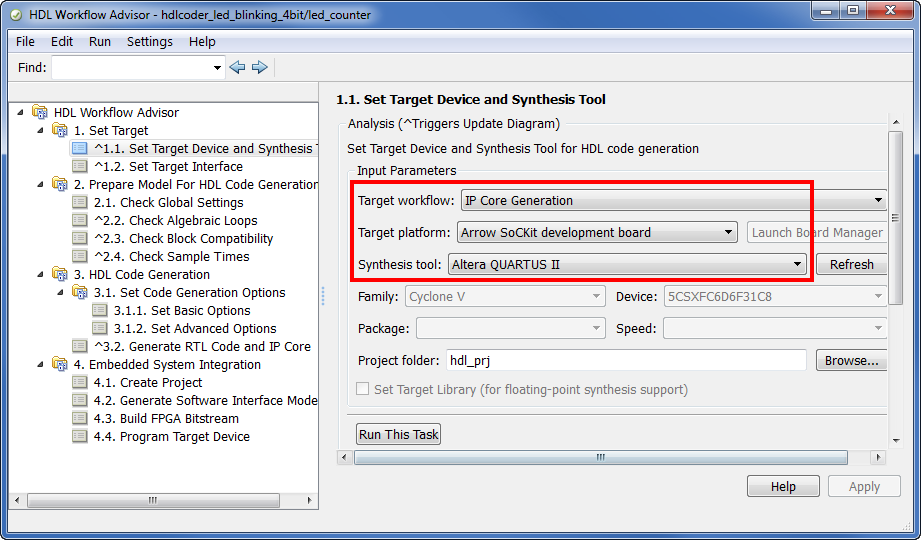Click the Project folder text field
This screenshot has width=921, height=540.
click(x=626, y=360)
